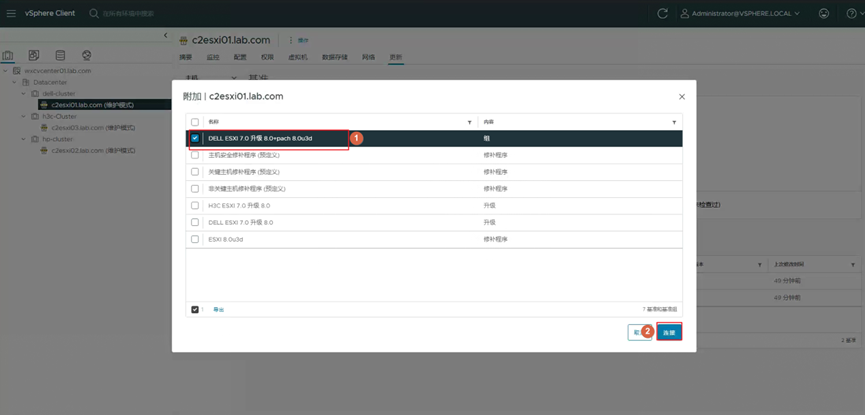Check the 非关键主机修补程序 (预定义) baseline
This screenshot has height=415, width=865.
195,189
